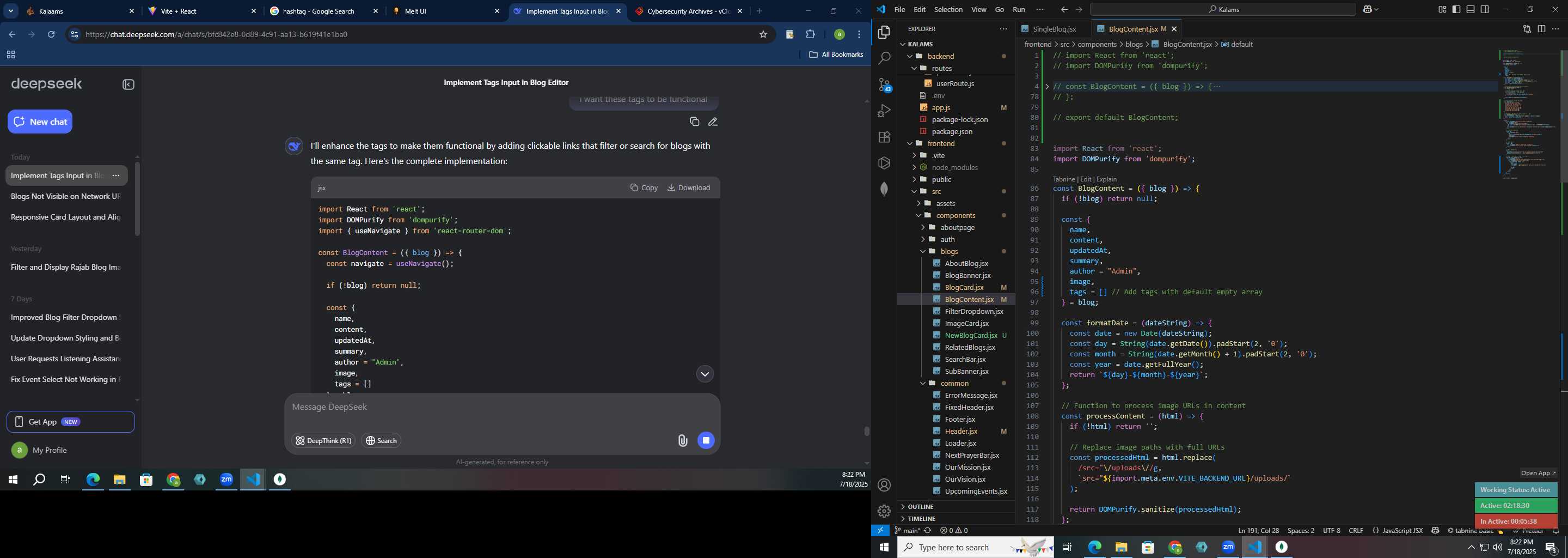1568x558 pixels.
Task: Open Explorer views and more actions ellipsis
Action: click(1003, 29)
